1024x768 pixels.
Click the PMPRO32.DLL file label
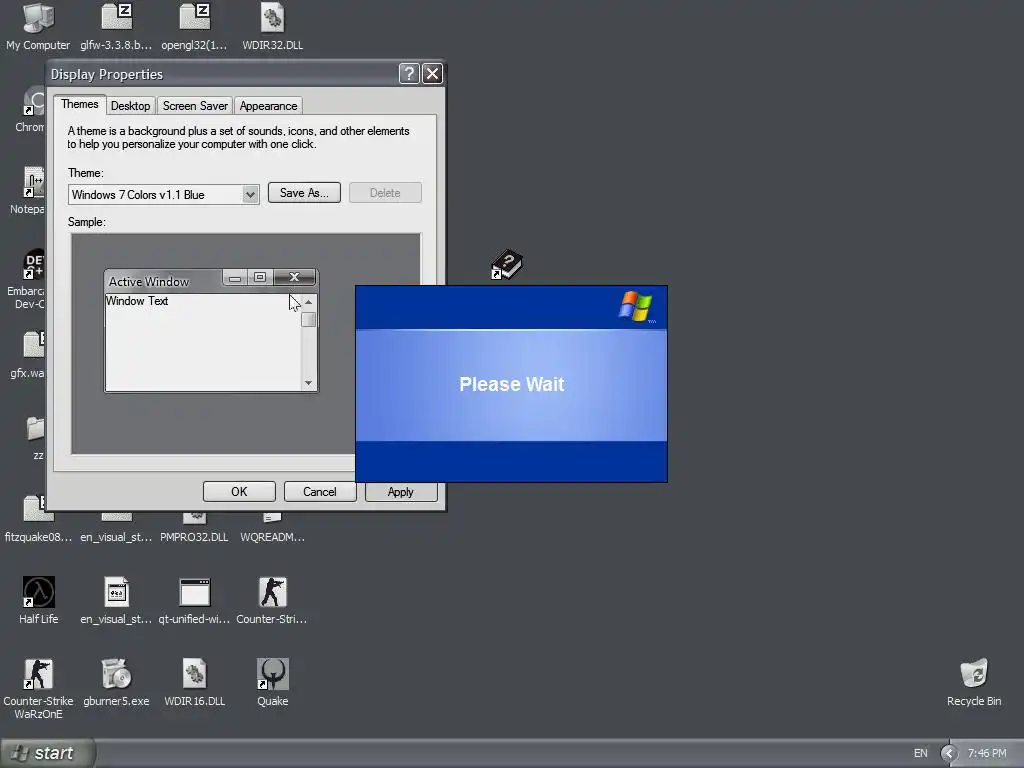point(194,537)
